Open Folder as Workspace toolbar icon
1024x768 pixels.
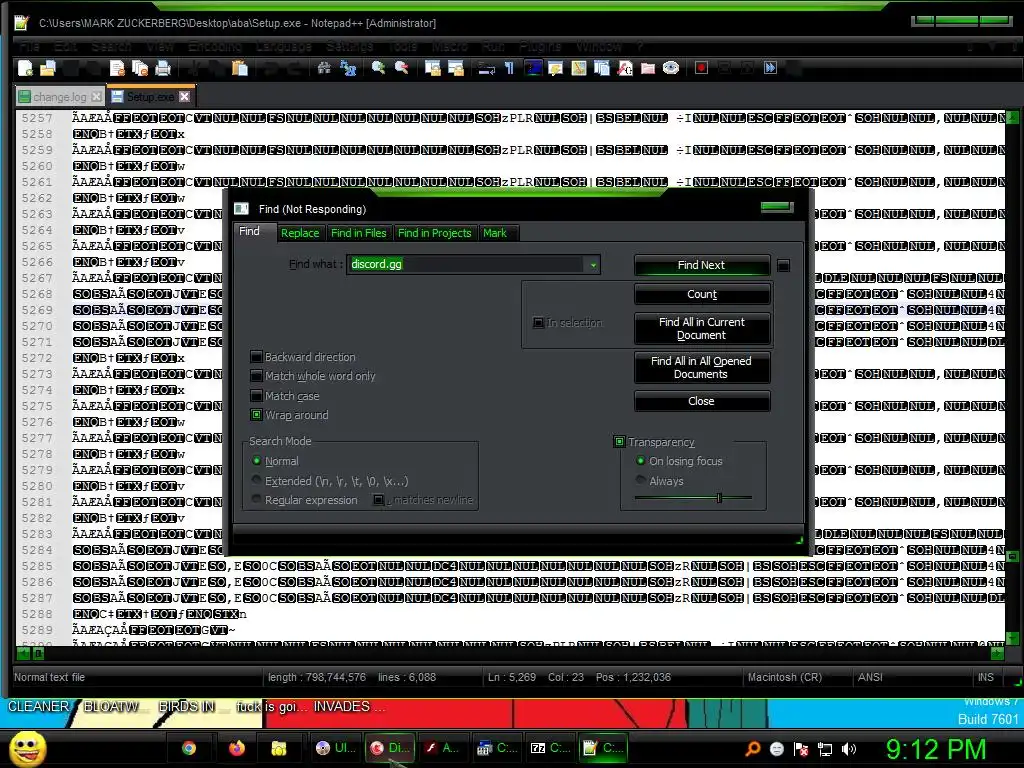pos(648,68)
